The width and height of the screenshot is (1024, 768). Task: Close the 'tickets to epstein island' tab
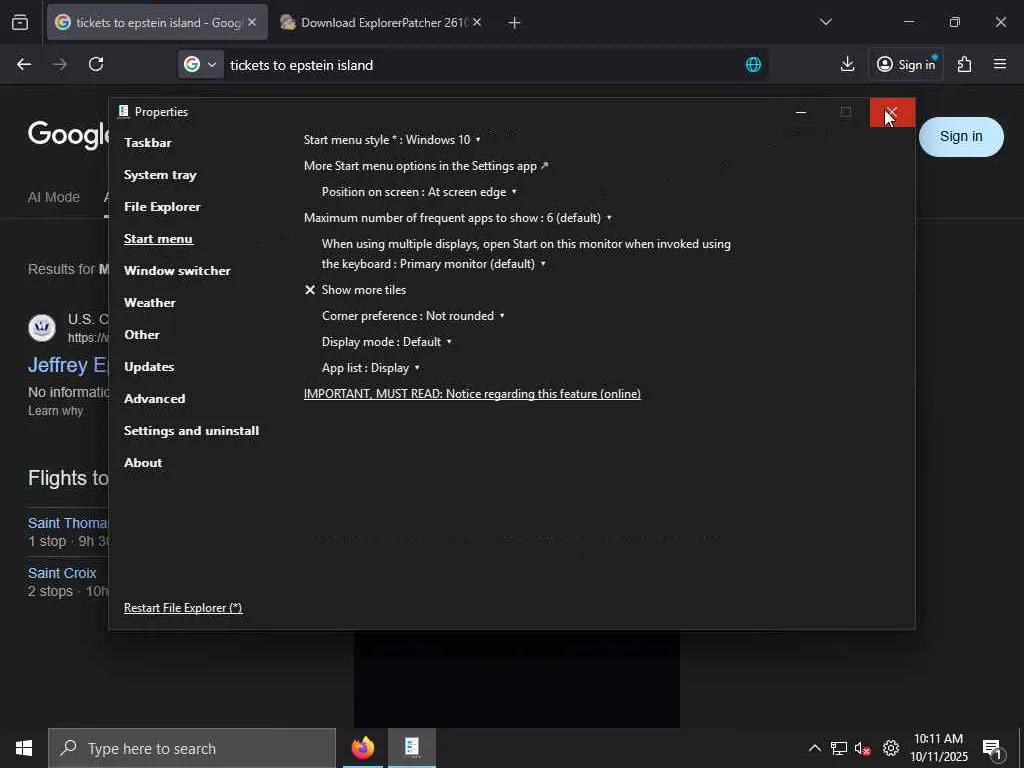tap(252, 22)
